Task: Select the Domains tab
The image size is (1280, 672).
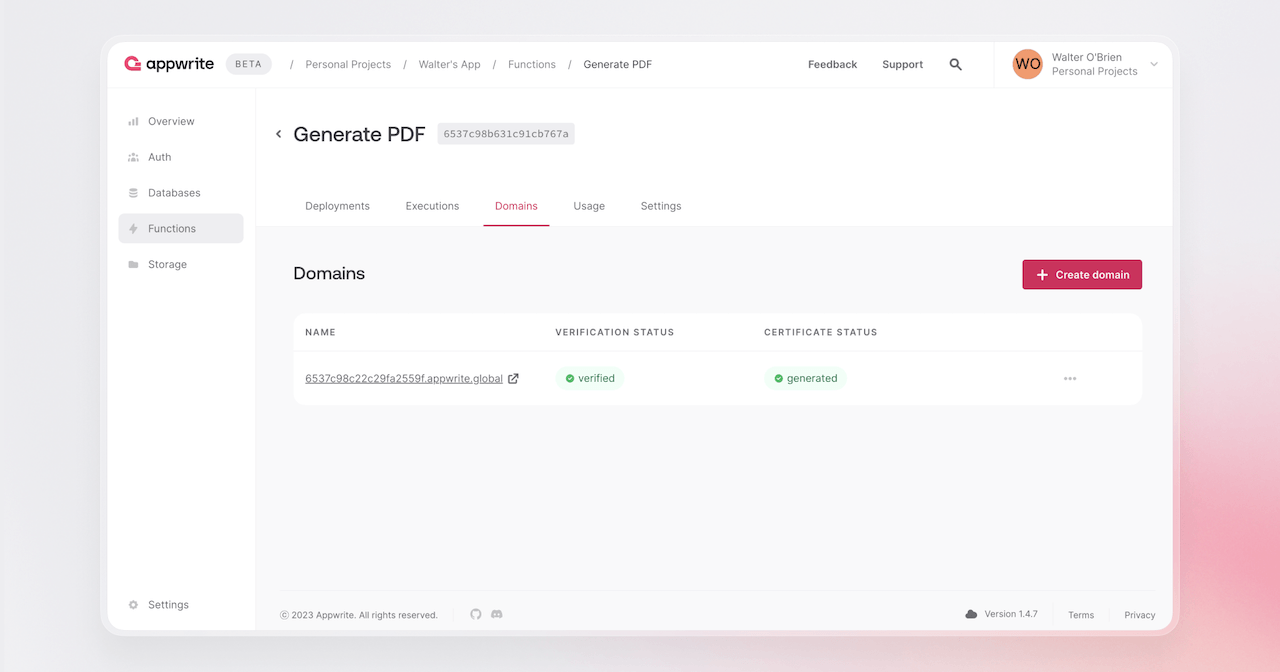Action: click(x=516, y=206)
